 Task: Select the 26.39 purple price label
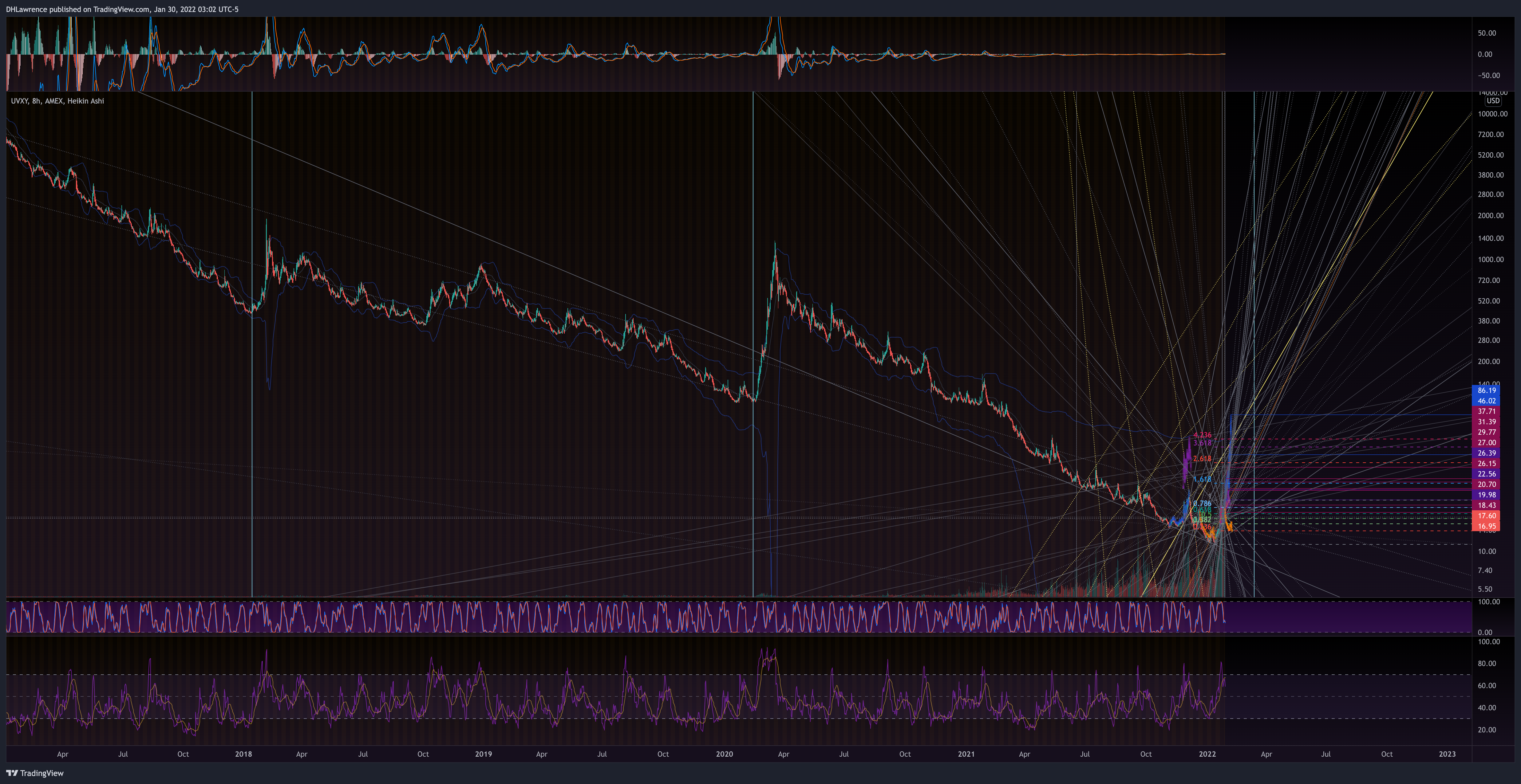(1487, 454)
